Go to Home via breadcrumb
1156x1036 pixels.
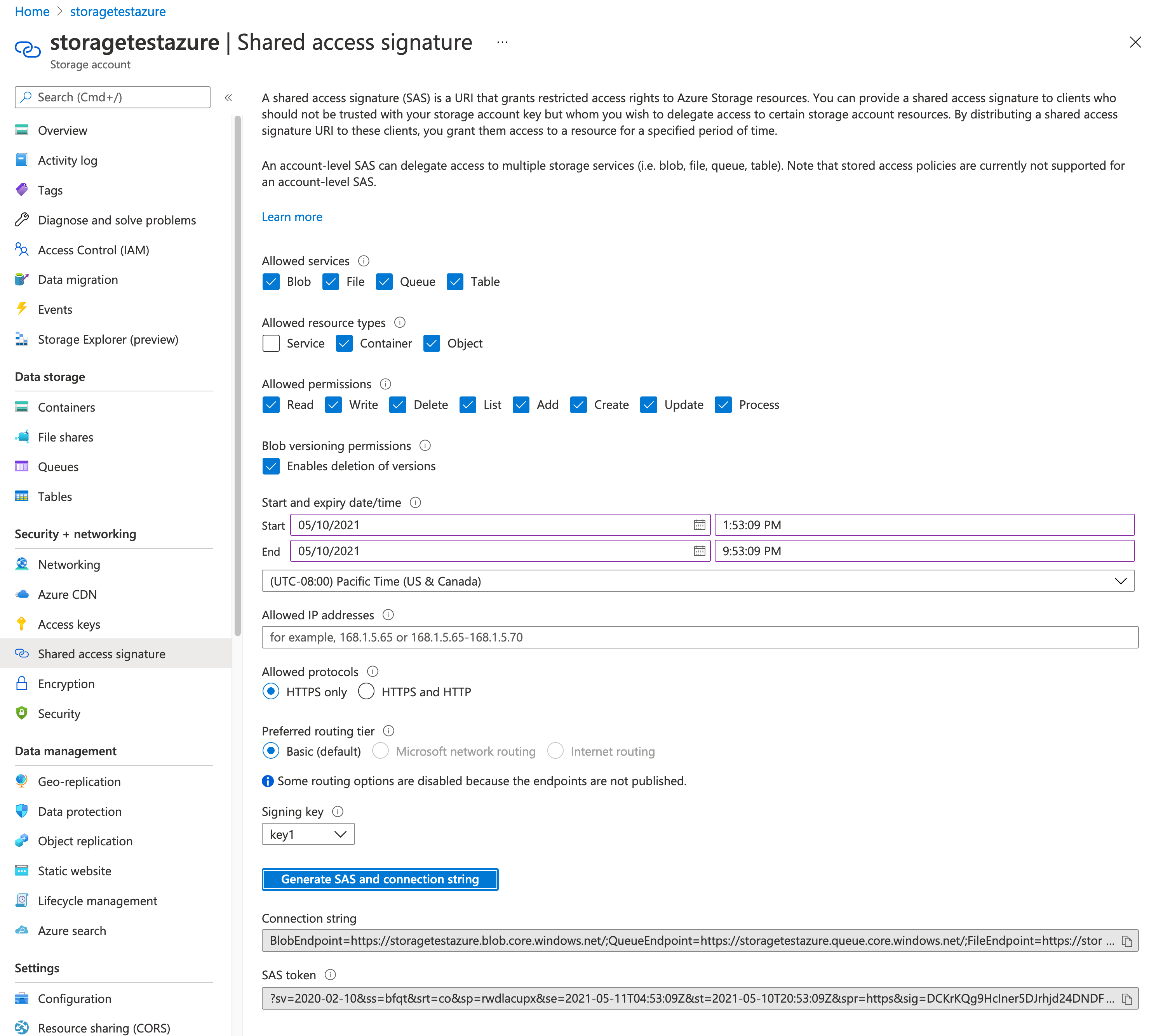(32, 11)
